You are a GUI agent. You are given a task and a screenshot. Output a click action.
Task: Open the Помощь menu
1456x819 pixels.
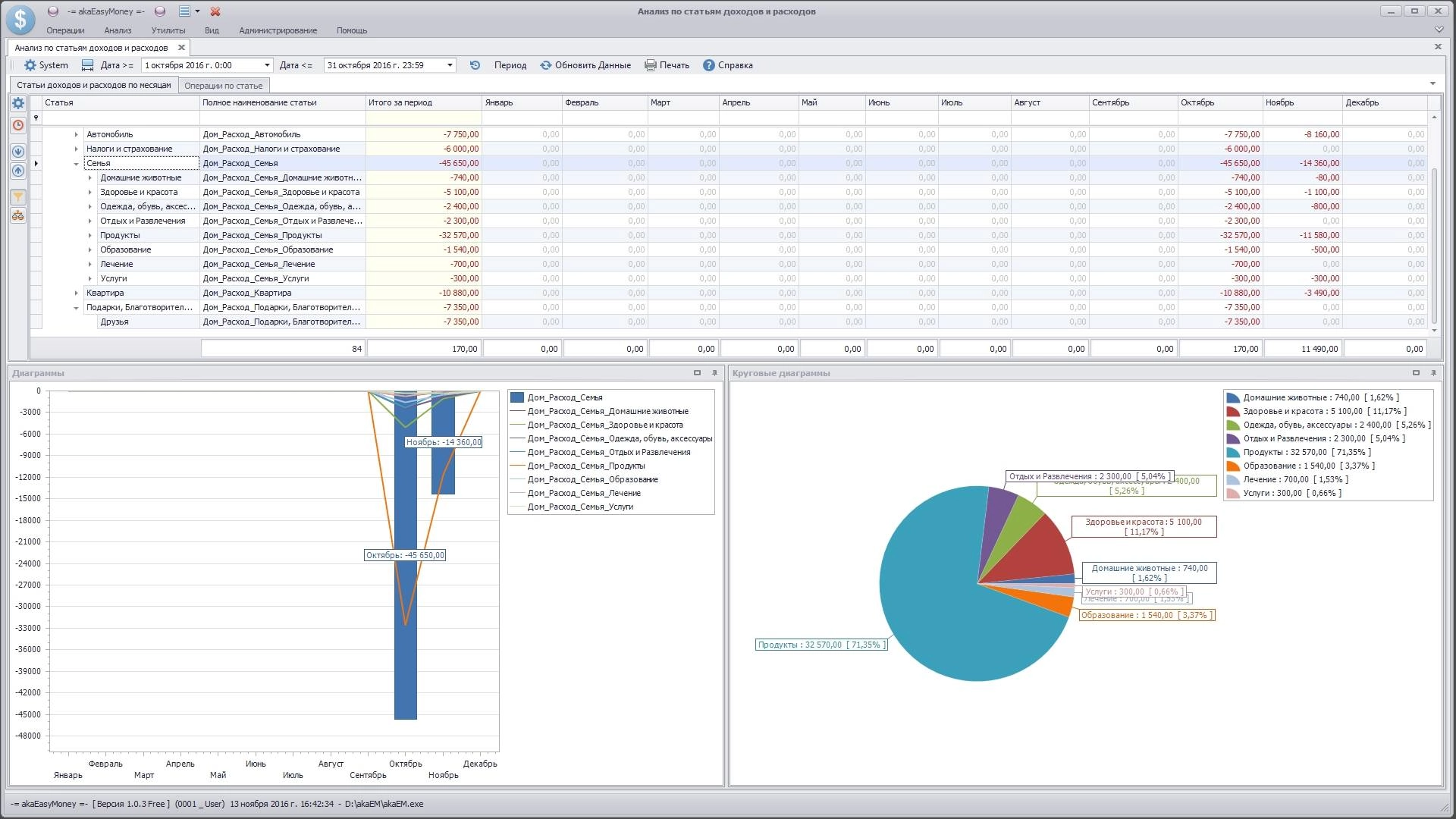click(352, 30)
